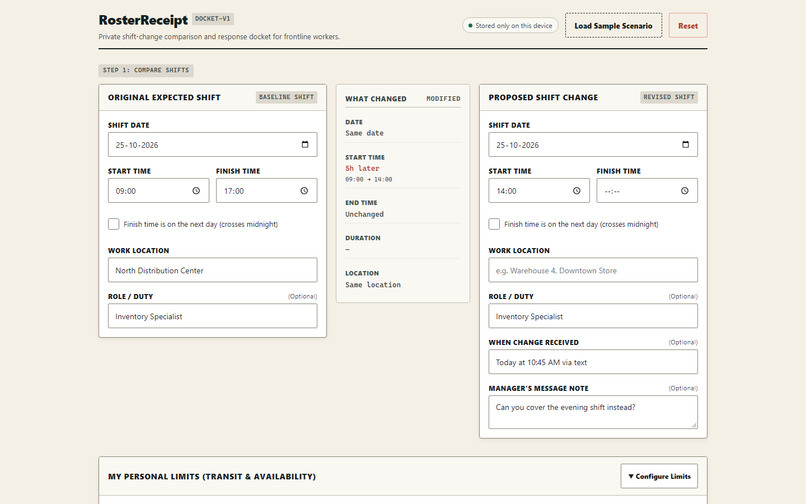
Task: Click 'Same location' text
Action: coord(373,284)
